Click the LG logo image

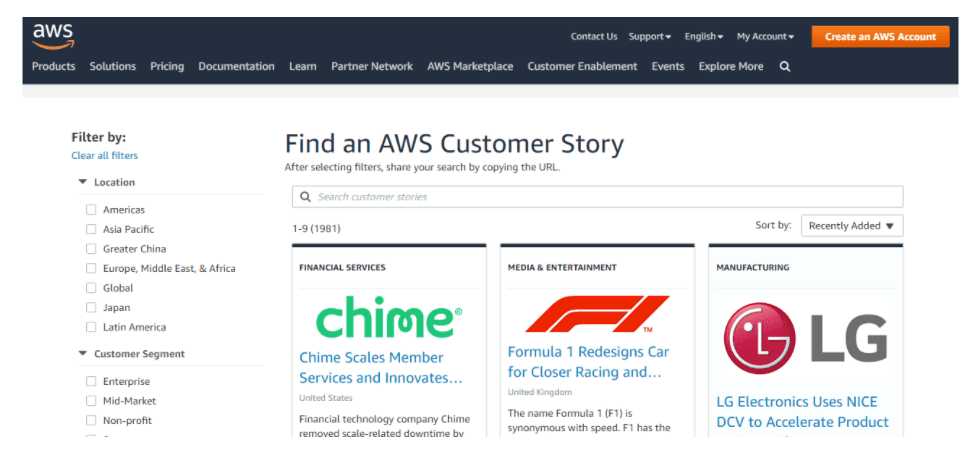pyautogui.click(x=806, y=338)
